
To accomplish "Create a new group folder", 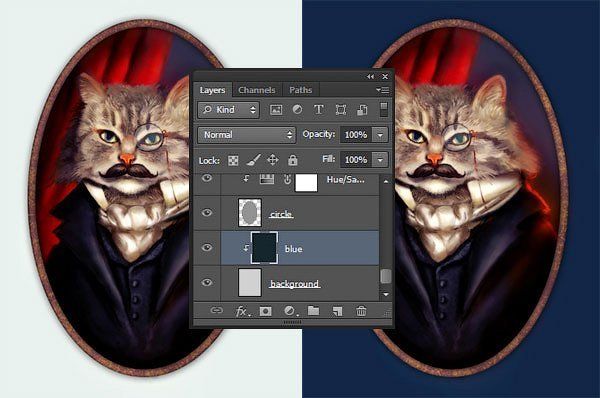I will click(313, 310).
